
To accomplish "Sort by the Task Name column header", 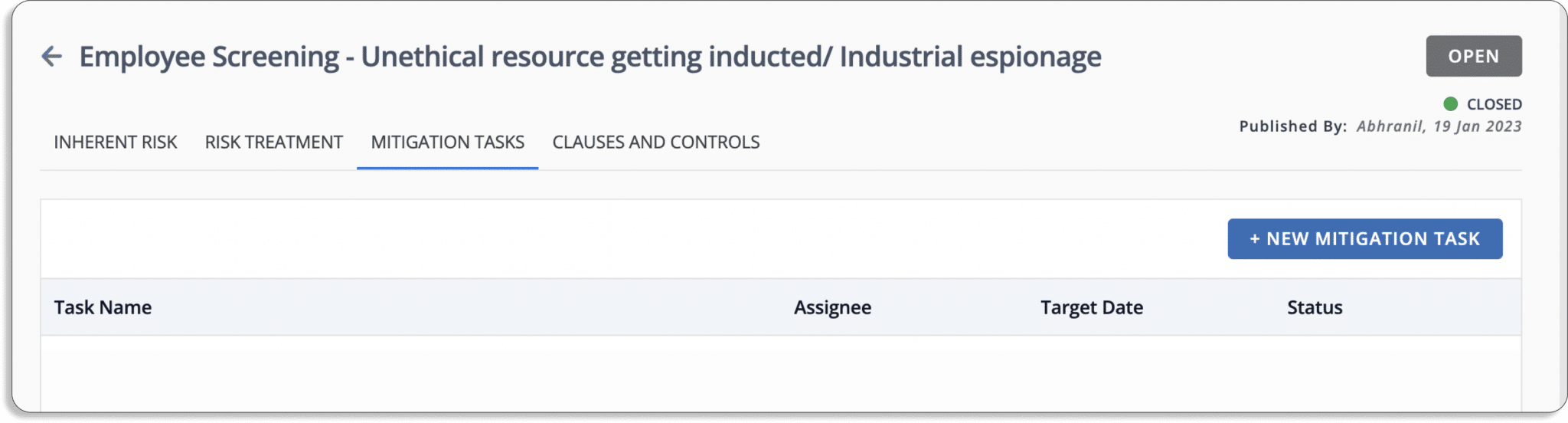I will point(103,307).
